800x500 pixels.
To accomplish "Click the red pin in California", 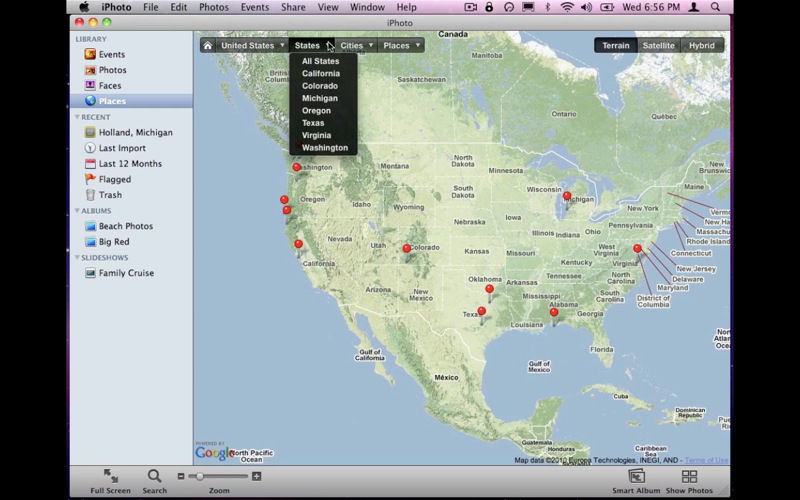I will (298, 244).
